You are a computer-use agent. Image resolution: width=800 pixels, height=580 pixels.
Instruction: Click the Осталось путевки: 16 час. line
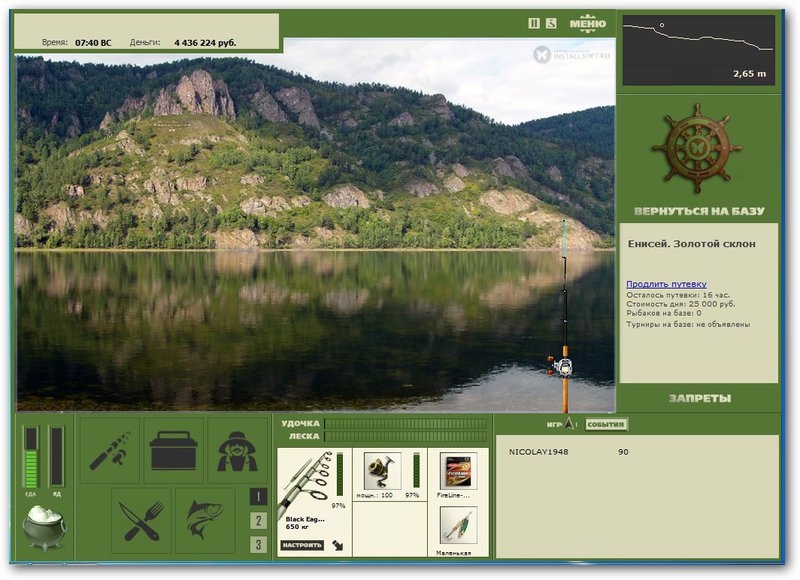(678, 295)
